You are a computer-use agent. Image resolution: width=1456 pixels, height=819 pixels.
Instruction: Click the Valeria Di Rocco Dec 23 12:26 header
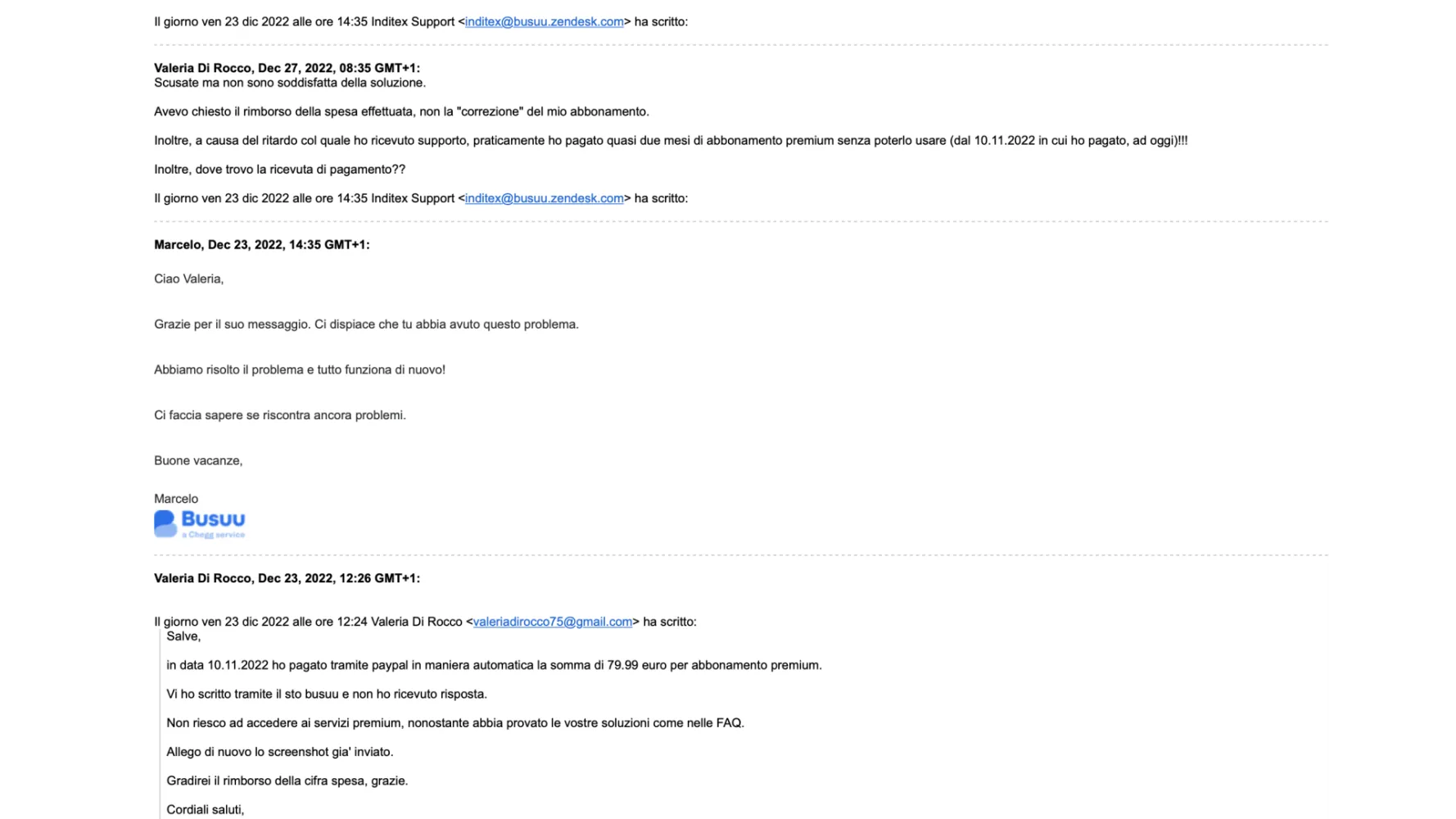(x=287, y=578)
